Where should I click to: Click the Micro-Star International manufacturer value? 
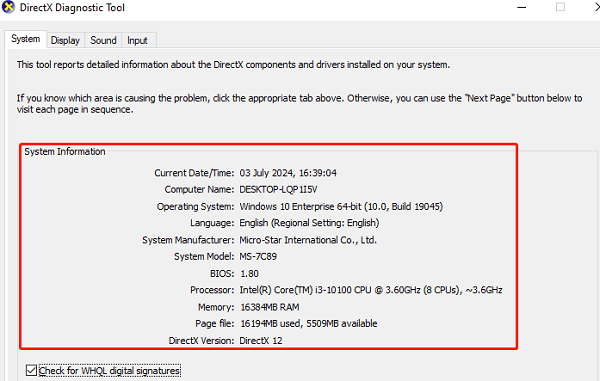click(x=308, y=240)
